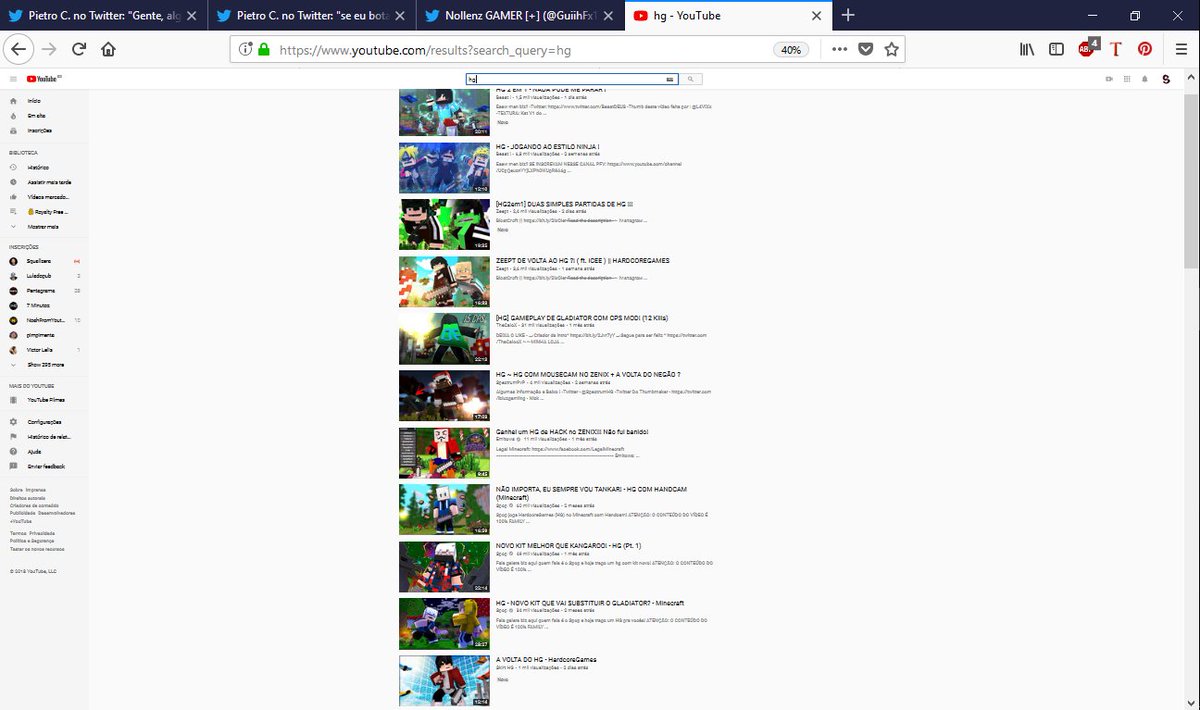This screenshot has width=1200, height=710.
Task: Open a new browser tab
Action: 848,15
